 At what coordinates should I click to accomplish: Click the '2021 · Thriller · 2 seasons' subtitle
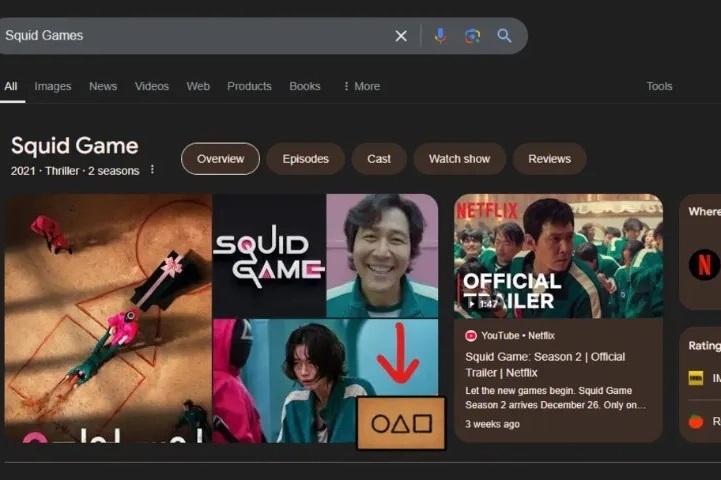75,171
